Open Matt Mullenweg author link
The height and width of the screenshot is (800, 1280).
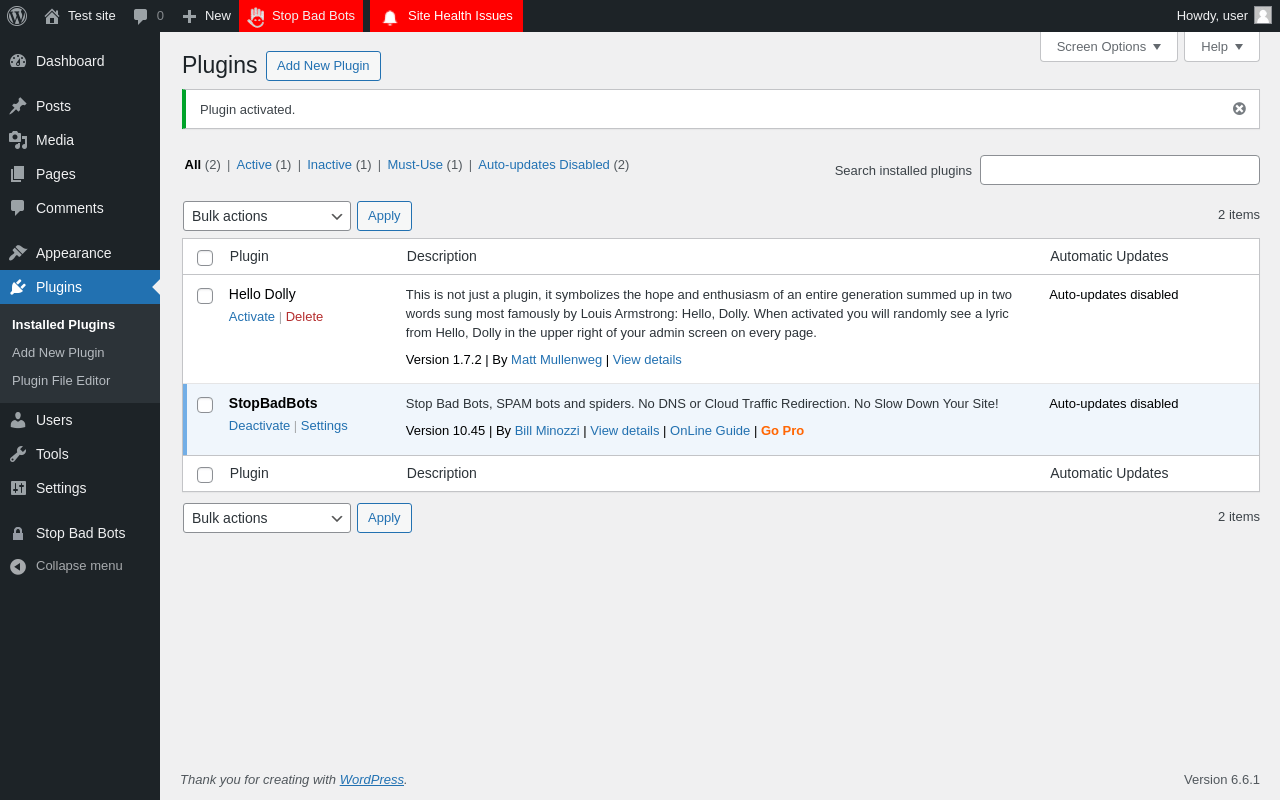(x=556, y=360)
